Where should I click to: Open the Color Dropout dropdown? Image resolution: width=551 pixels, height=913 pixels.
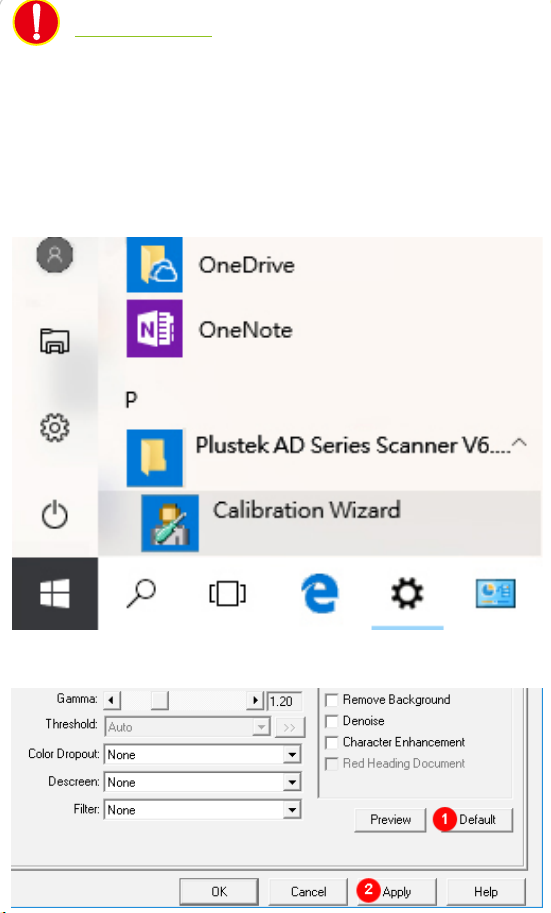point(203,755)
